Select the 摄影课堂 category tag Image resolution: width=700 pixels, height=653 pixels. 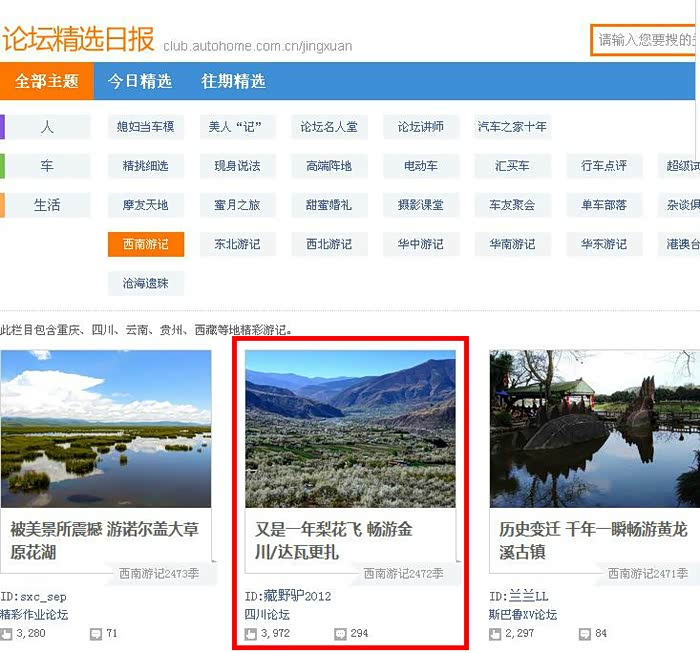420,205
